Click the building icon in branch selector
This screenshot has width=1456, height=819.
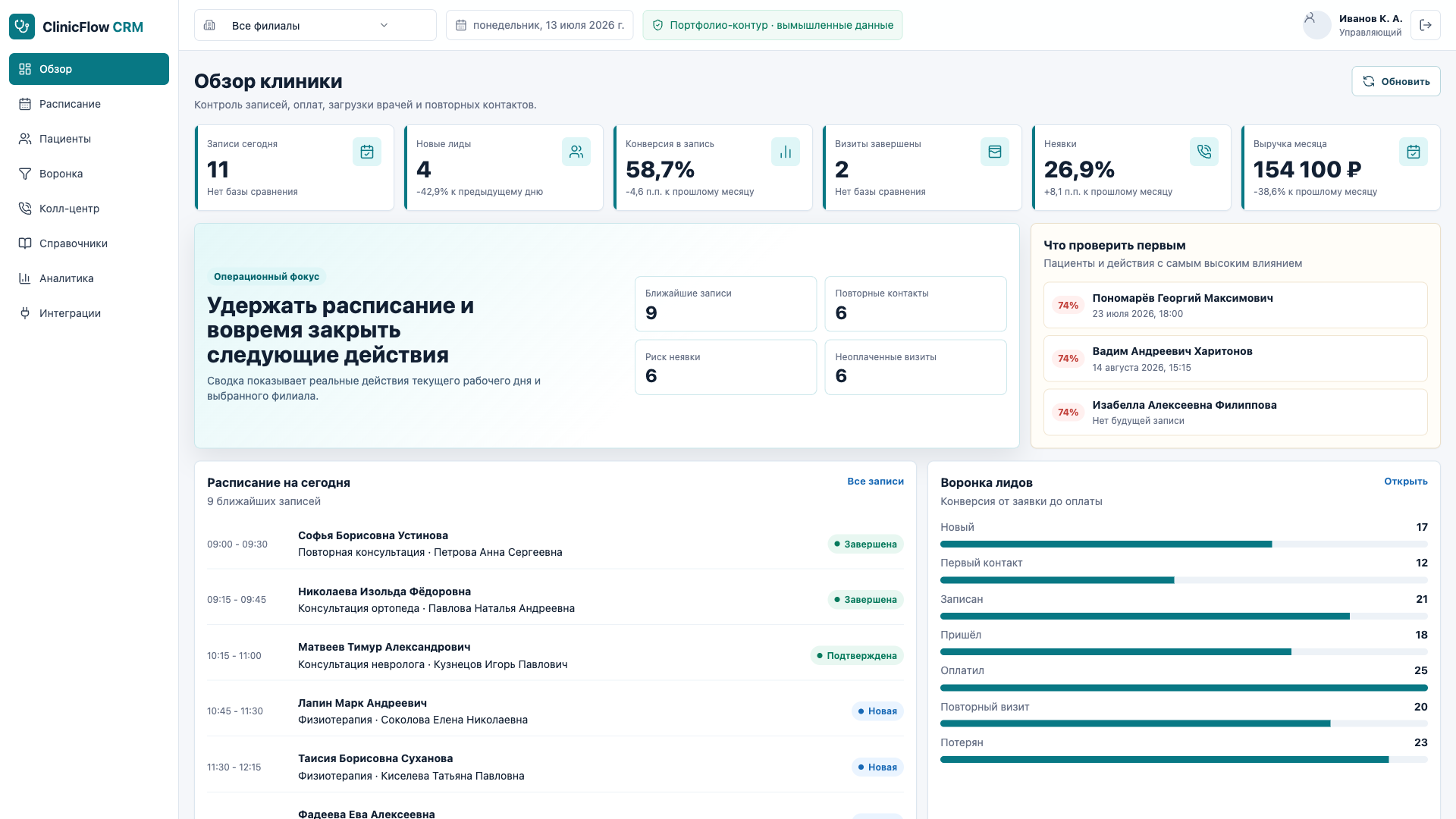click(210, 25)
